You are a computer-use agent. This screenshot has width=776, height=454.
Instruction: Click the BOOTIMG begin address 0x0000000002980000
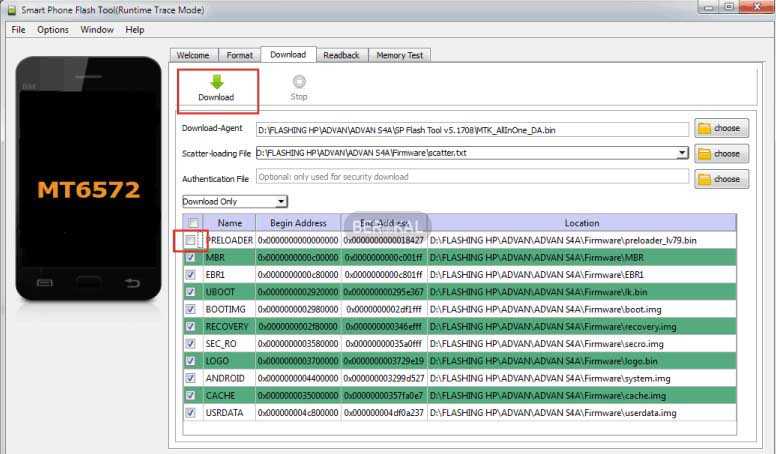tap(298, 309)
